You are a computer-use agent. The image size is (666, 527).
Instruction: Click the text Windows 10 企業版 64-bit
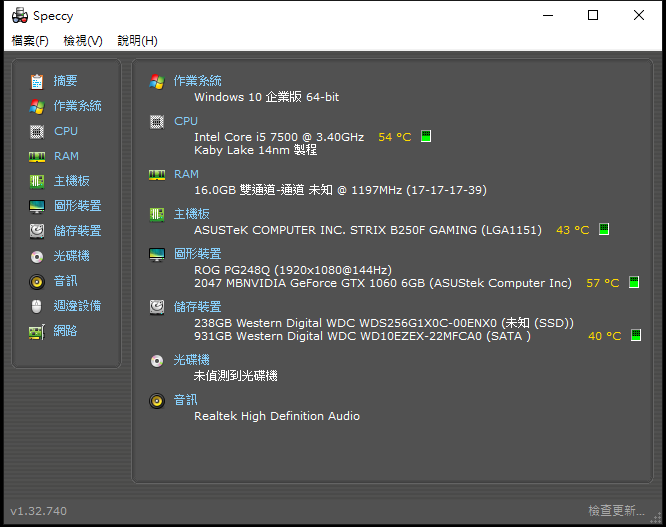pos(266,97)
